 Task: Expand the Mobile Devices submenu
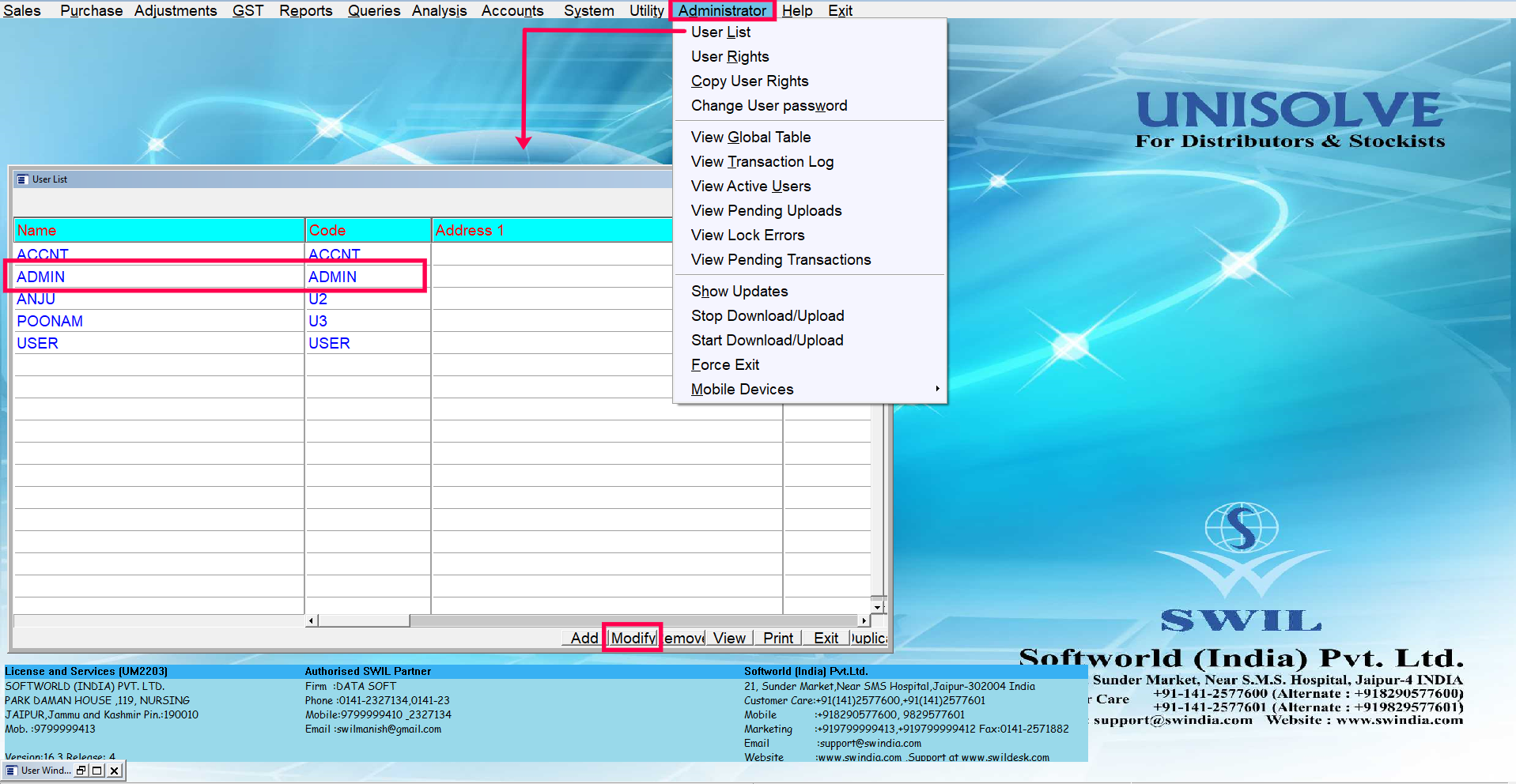click(x=809, y=389)
